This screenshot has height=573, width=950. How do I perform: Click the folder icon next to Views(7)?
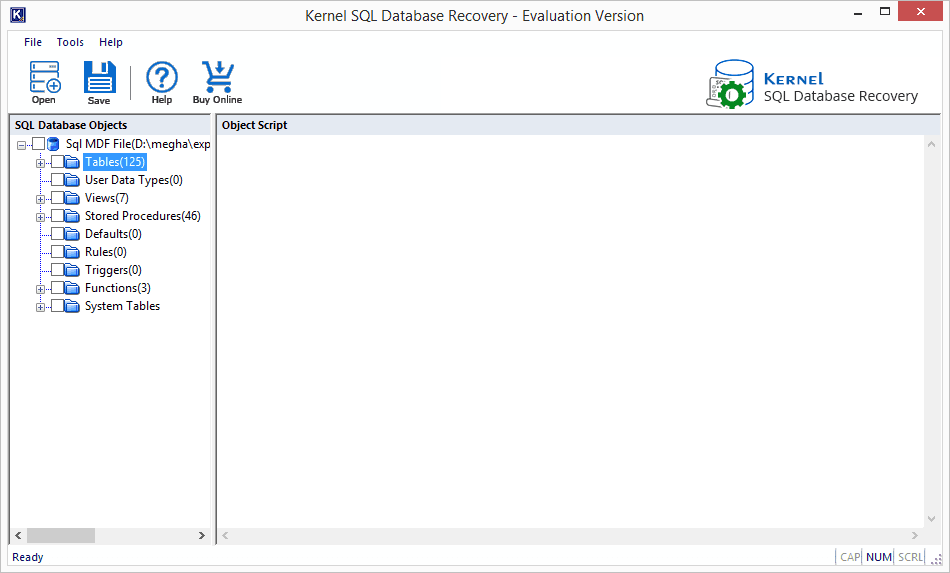72,198
